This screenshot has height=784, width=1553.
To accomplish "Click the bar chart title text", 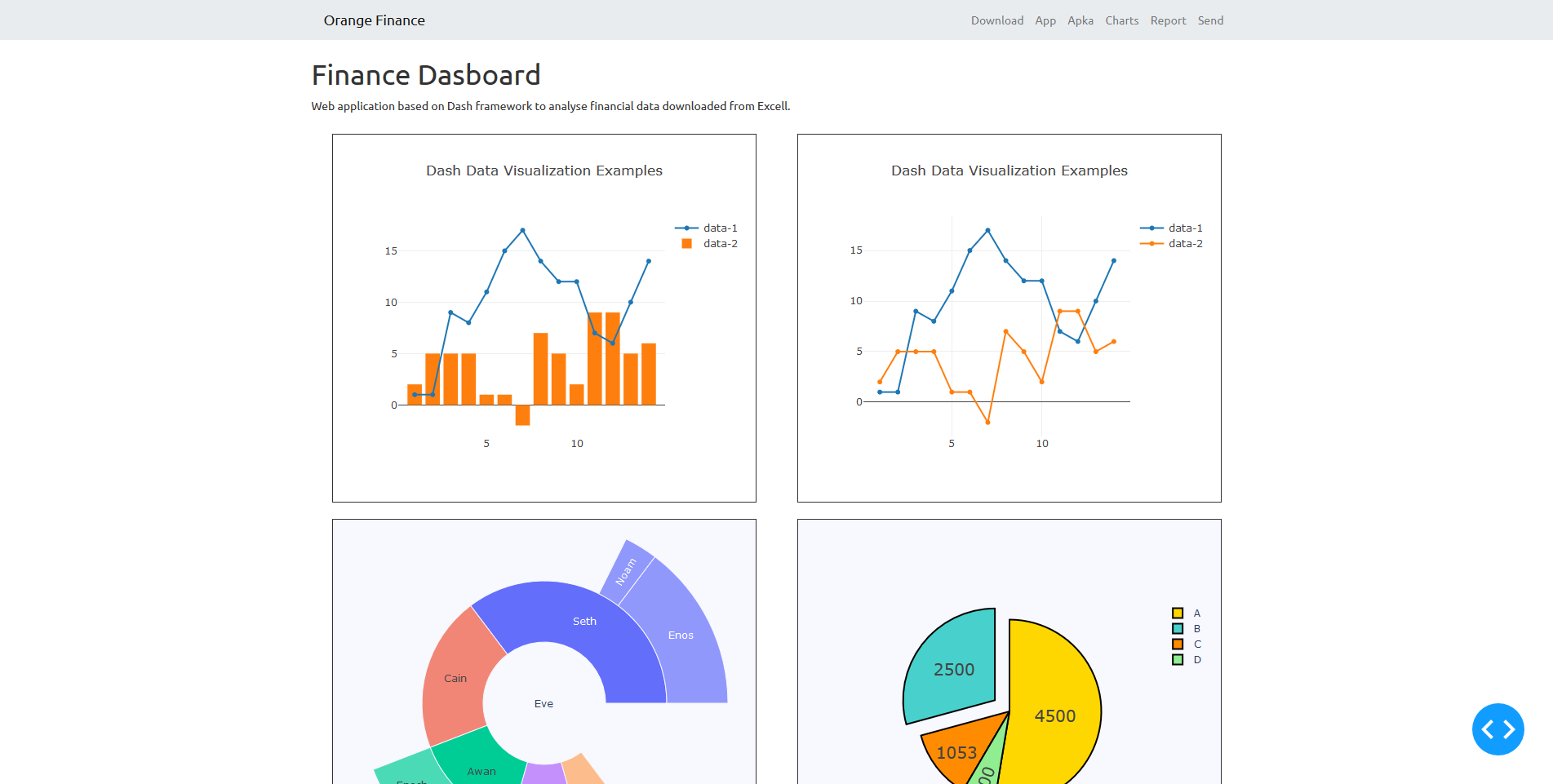I will (x=544, y=171).
